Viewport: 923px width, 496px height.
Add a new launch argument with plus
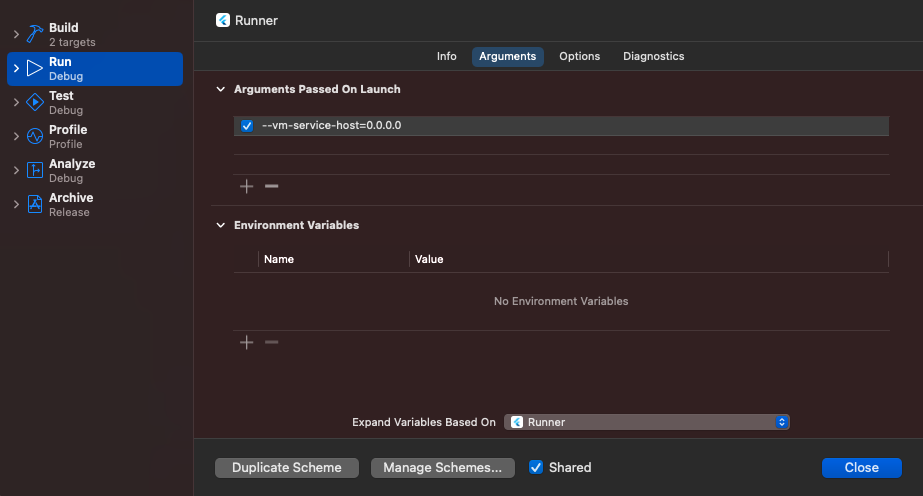[x=247, y=186]
